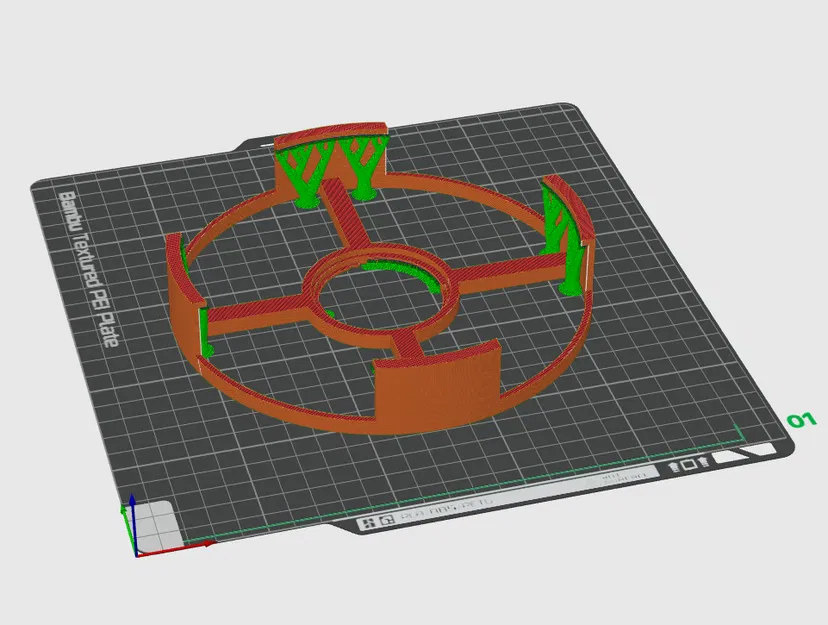
Task: Click the Bambu Textured PEI Plate text
Action: coord(87,269)
